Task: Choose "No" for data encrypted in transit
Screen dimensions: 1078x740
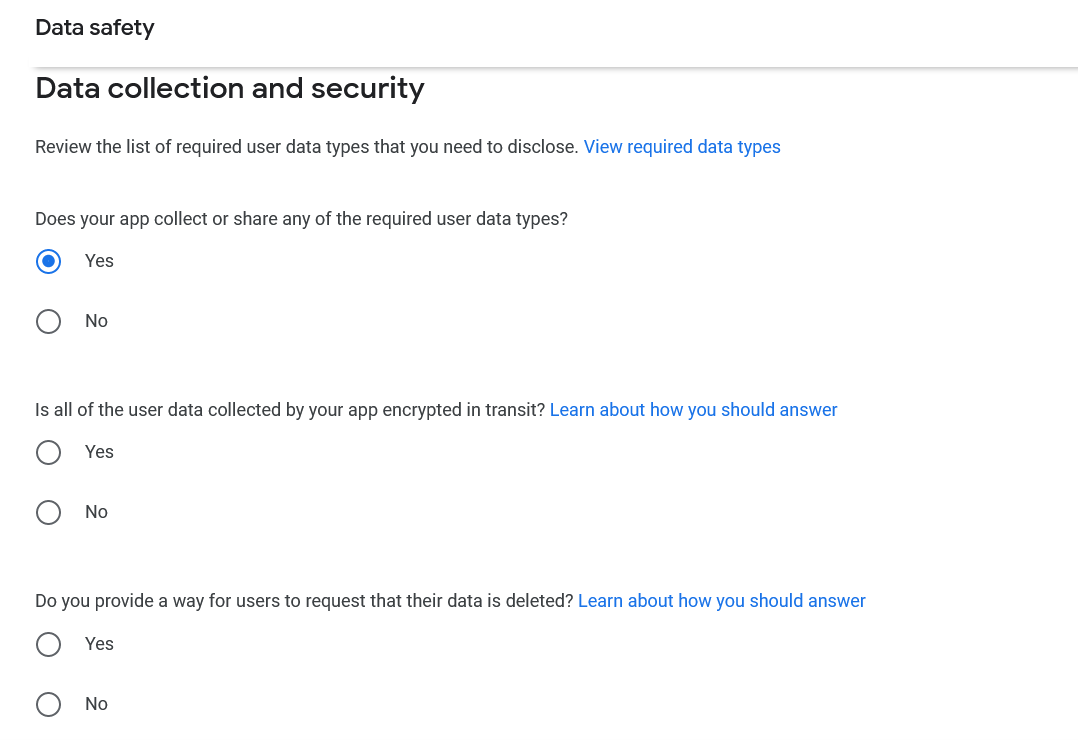Action: click(x=48, y=512)
